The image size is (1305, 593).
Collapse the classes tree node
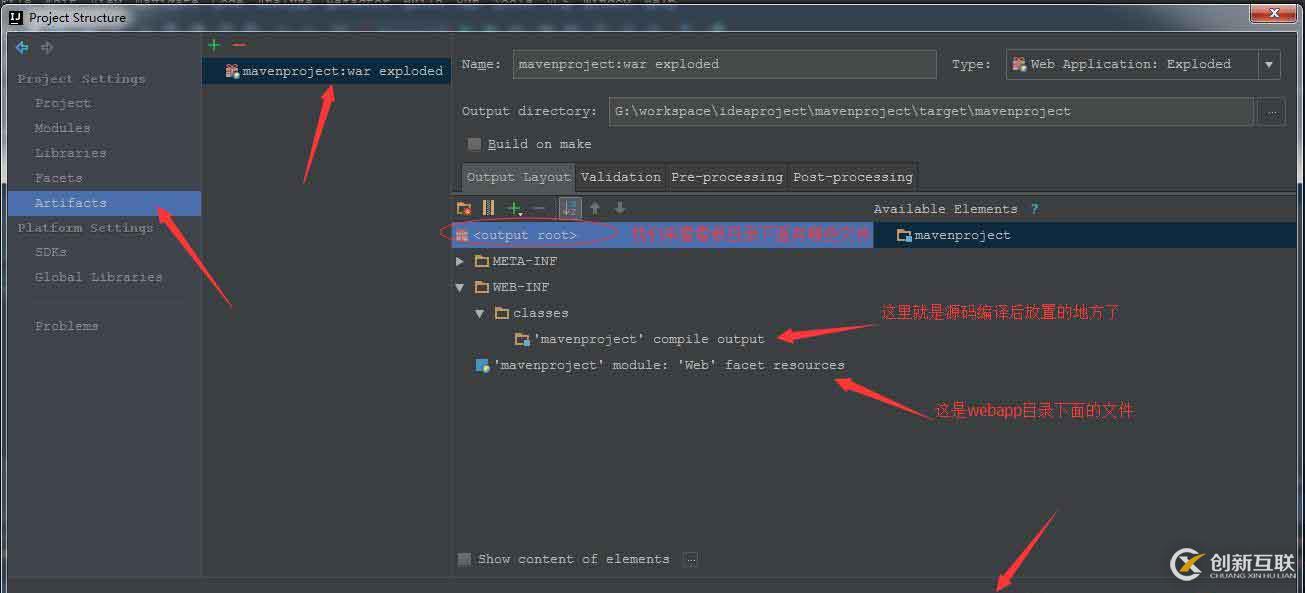(481, 313)
